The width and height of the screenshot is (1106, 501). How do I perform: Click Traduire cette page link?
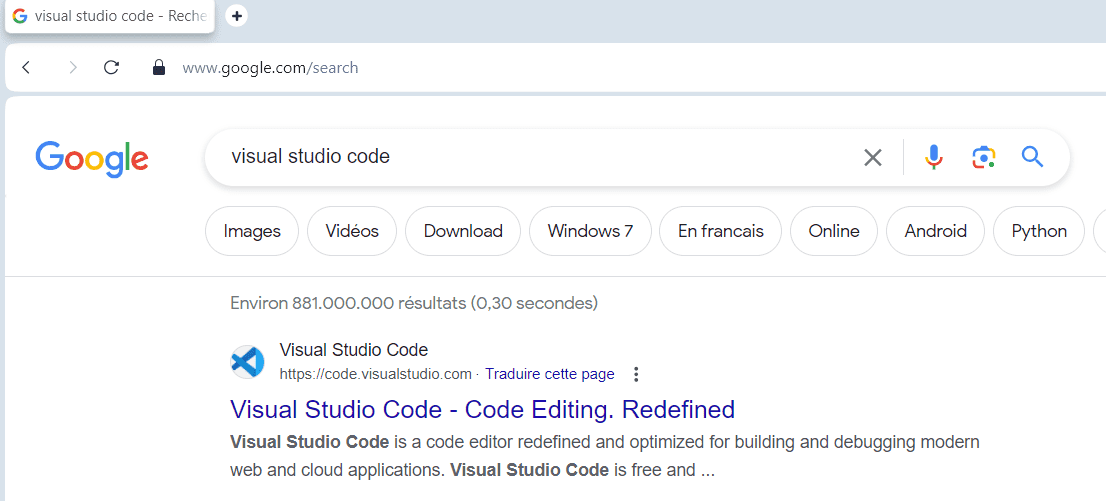point(549,374)
